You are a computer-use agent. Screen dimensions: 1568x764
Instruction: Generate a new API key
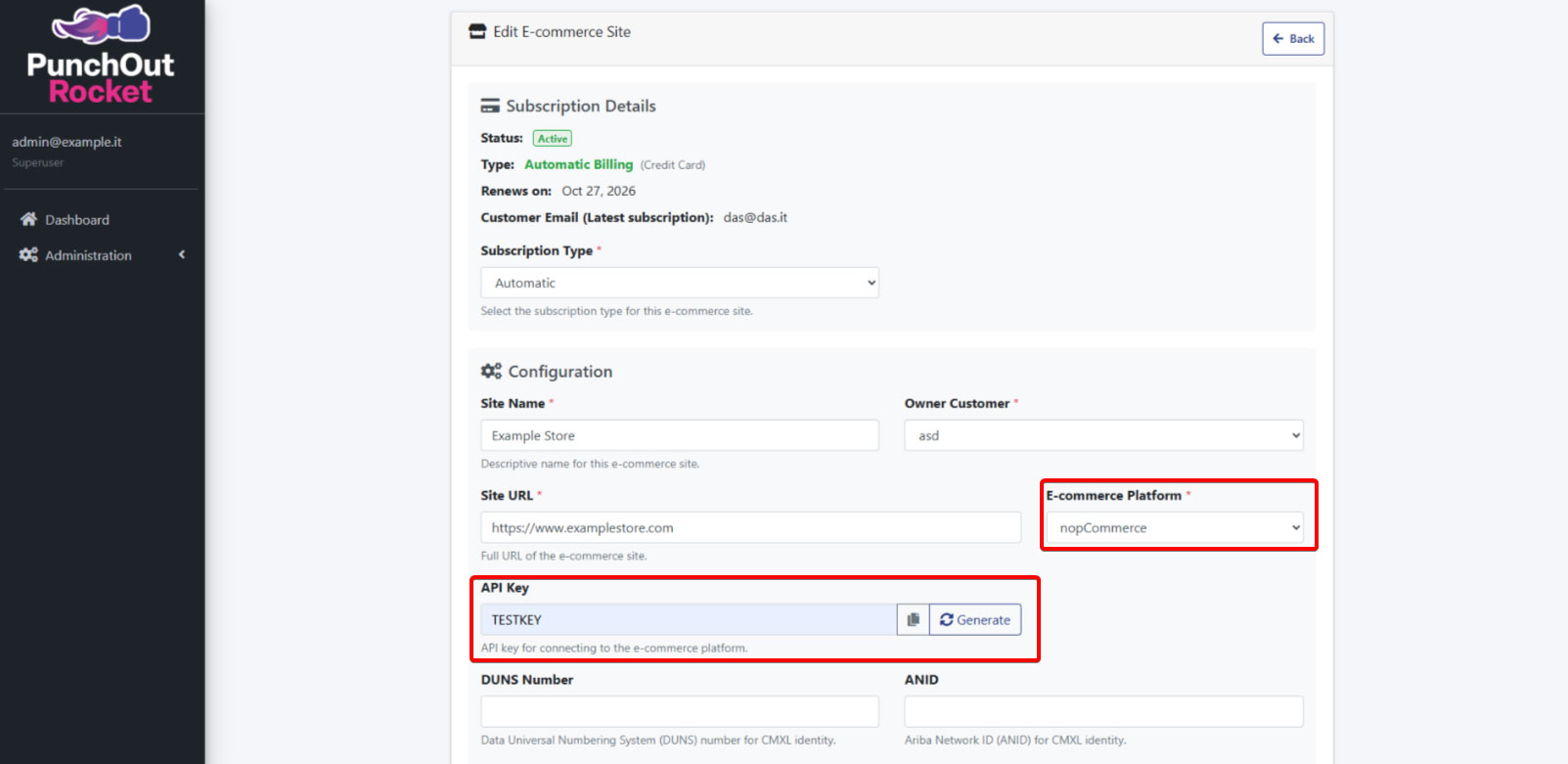975,619
